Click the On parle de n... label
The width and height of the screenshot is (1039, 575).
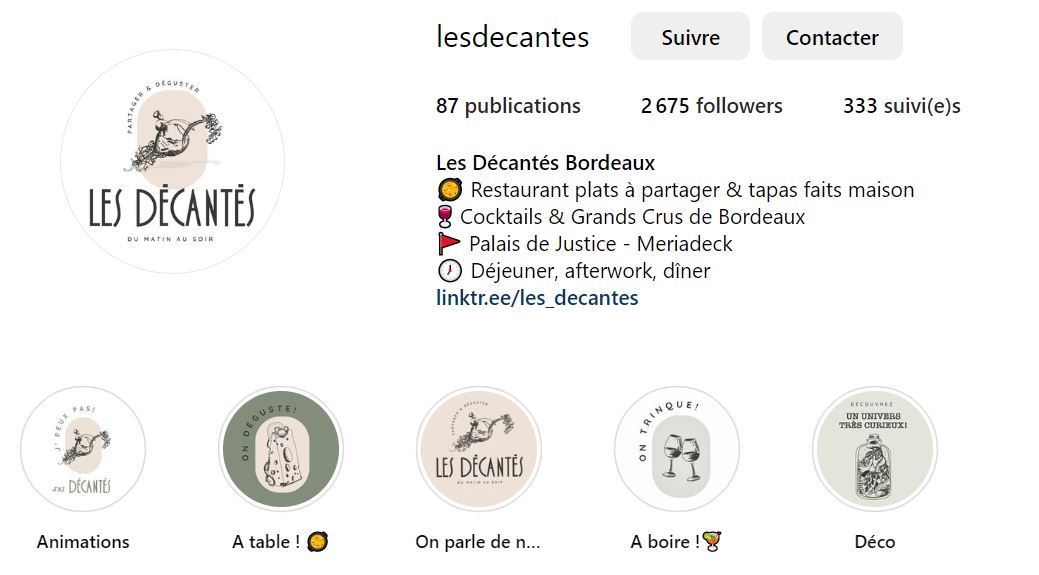point(478,542)
